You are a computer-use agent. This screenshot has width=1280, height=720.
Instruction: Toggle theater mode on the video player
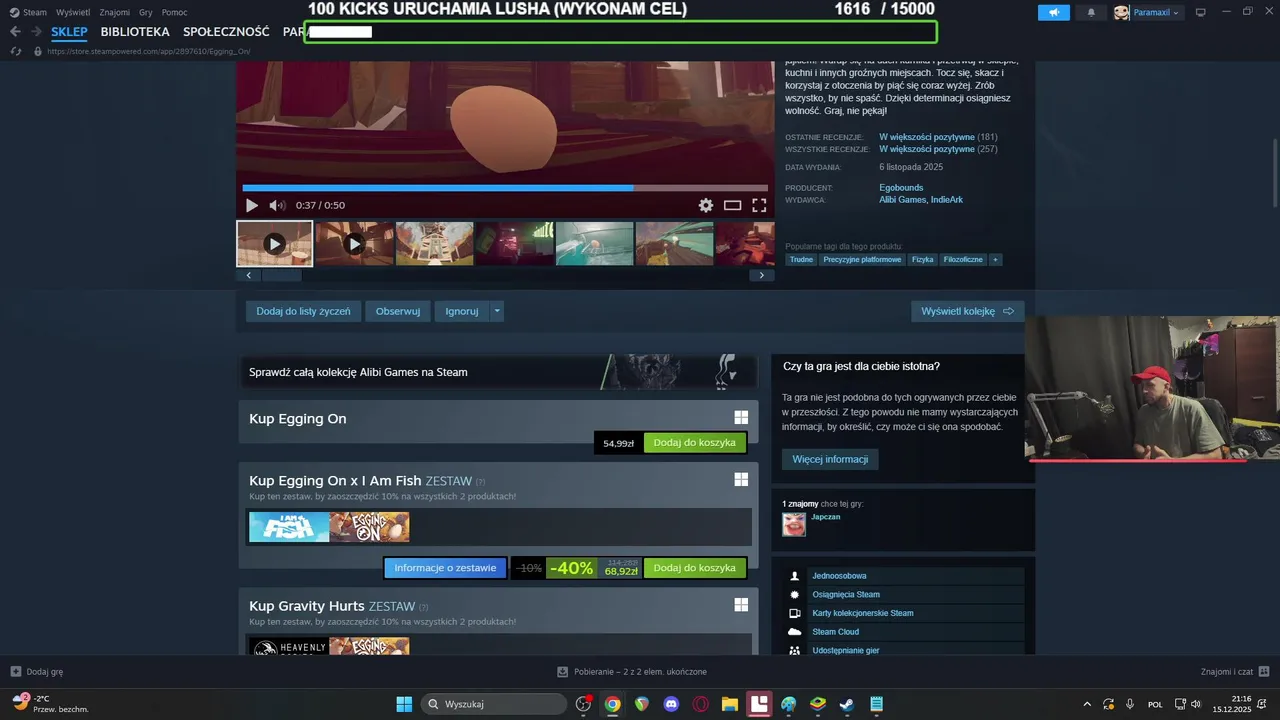[x=733, y=205]
